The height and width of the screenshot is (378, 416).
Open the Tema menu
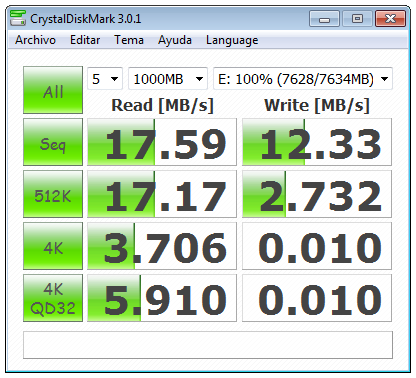tap(129, 40)
